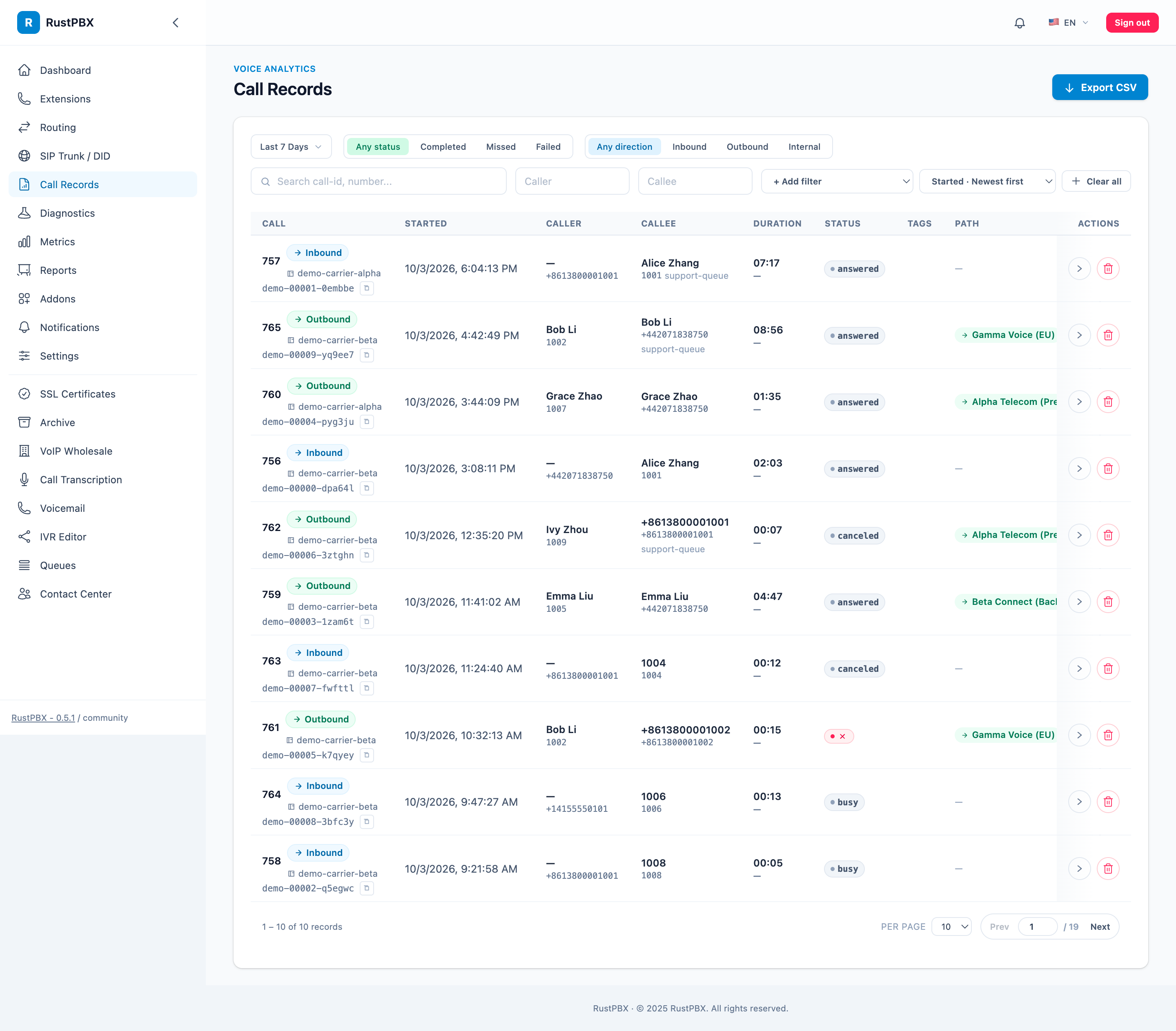Delete call record 759 with the trash icon
This screenshot has height=1031, width=1176.
click(x=1108, y=602)
